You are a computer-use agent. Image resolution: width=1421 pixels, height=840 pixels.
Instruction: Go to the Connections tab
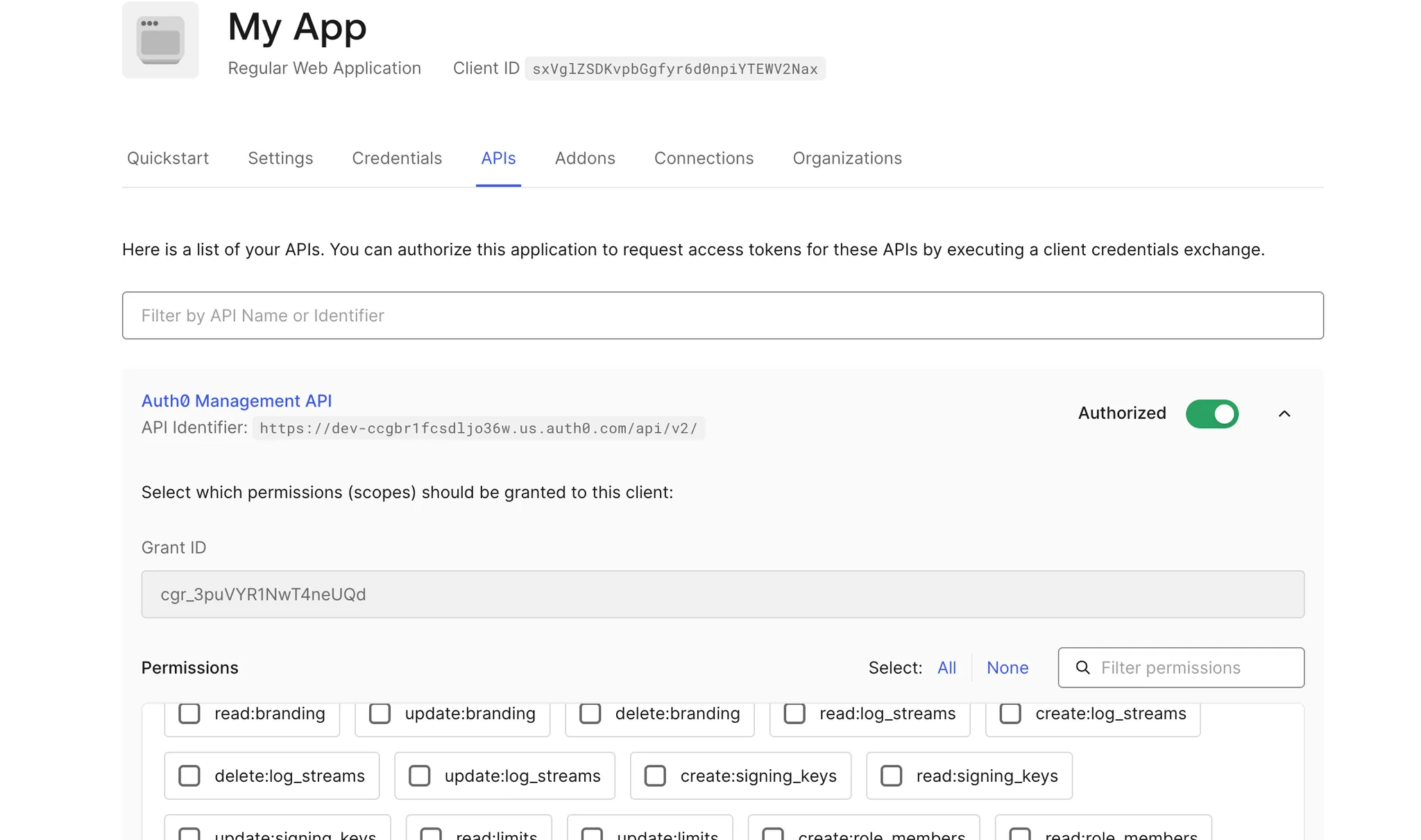click(x=704, y=158)
